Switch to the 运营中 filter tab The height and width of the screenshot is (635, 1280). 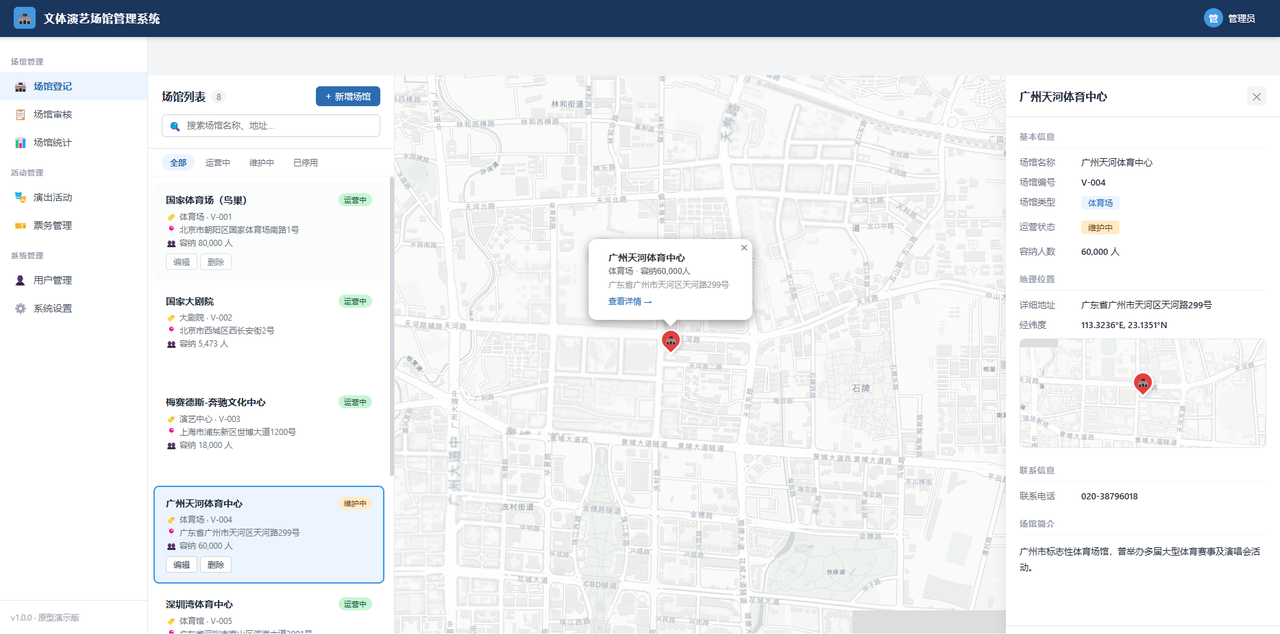218,162
